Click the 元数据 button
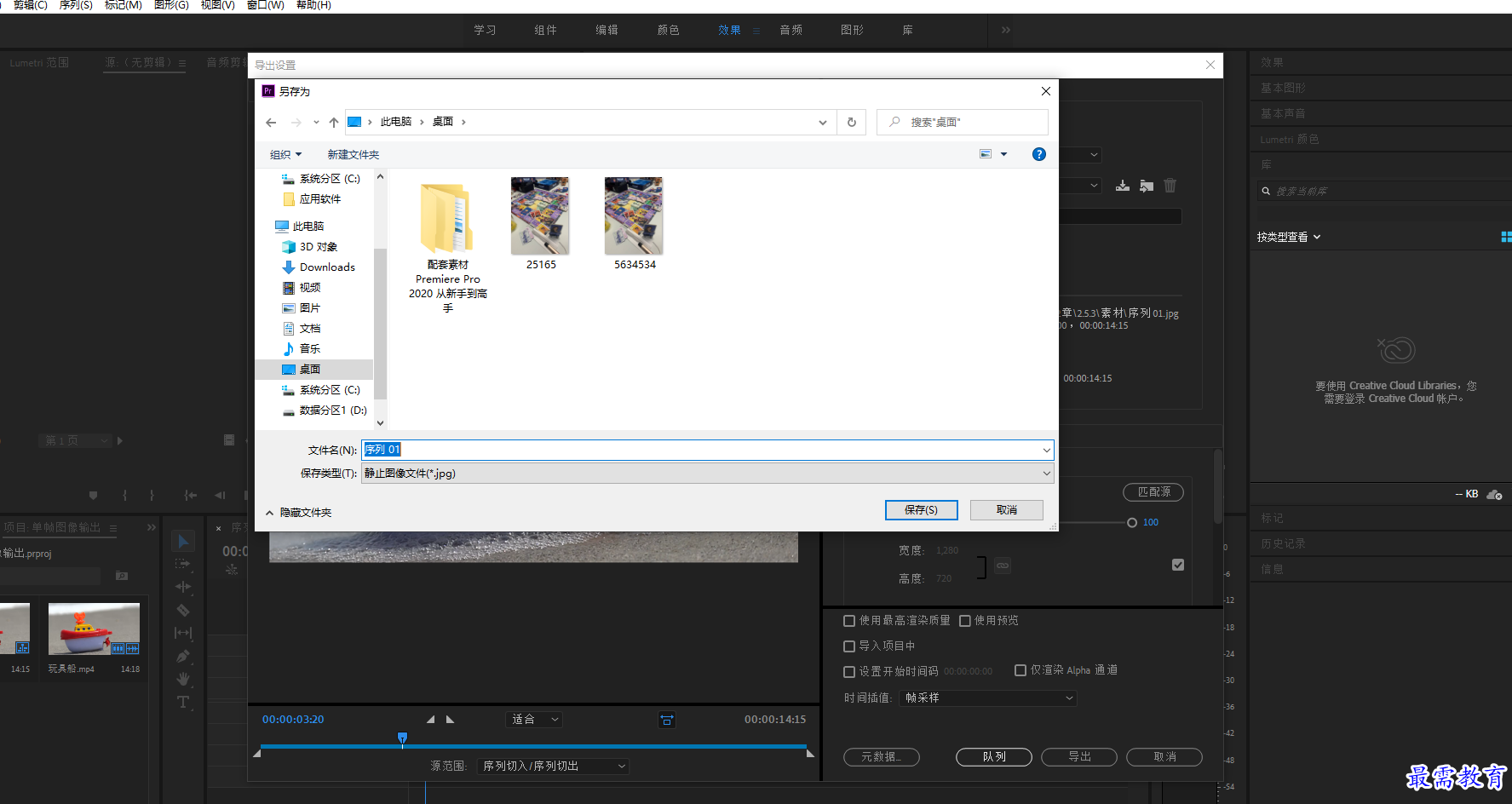This screenshot has height=804, width=1512. [882, 757]
